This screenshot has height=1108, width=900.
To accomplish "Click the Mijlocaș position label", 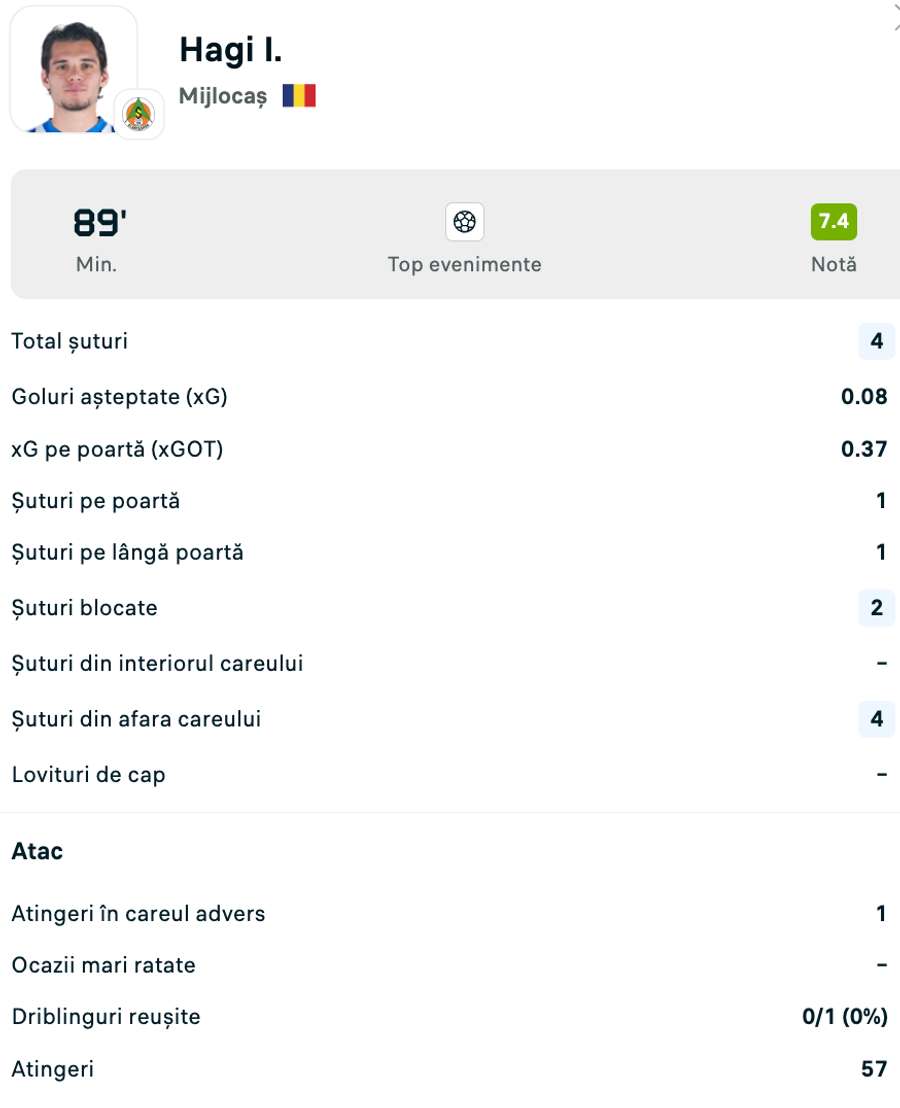I will (x=223, y=96).
